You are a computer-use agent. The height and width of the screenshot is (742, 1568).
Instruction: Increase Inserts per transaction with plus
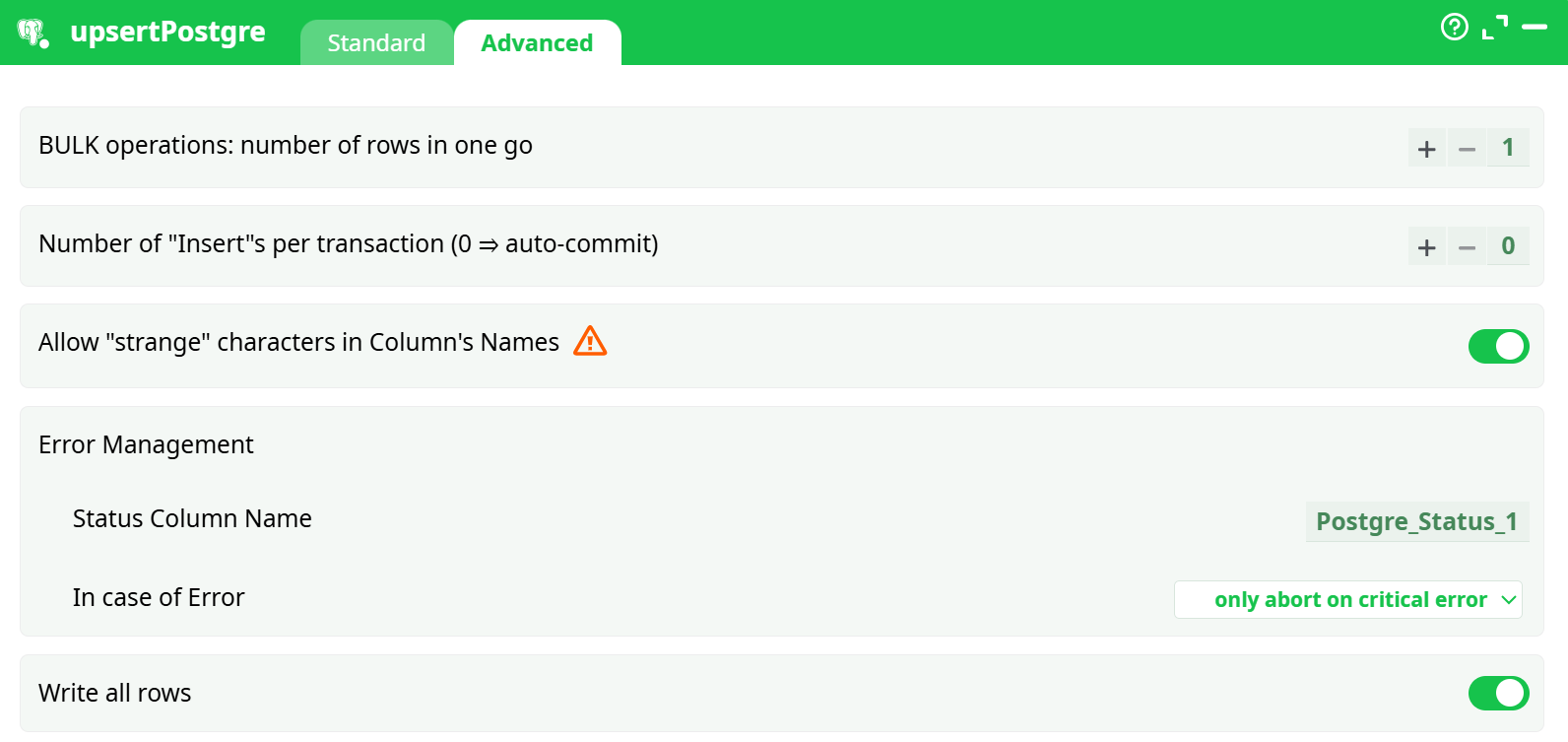(x=1426, y=247)
